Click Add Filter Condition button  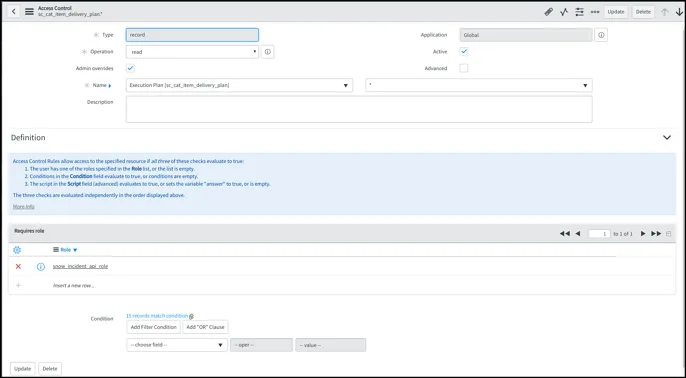(153, 327)
